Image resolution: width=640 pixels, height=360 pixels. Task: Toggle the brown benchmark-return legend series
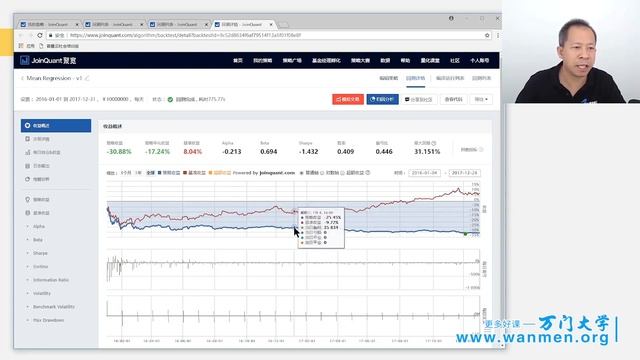194,173
